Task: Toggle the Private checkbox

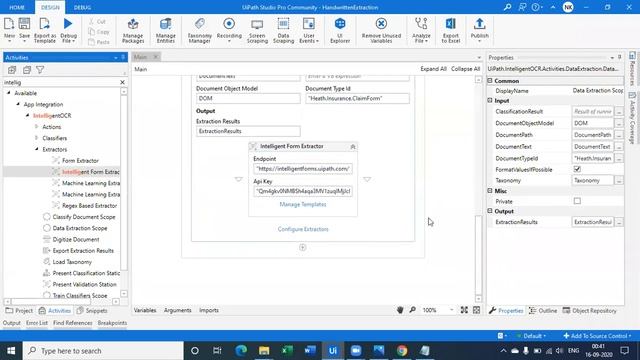Action: (x=577, y=201)
